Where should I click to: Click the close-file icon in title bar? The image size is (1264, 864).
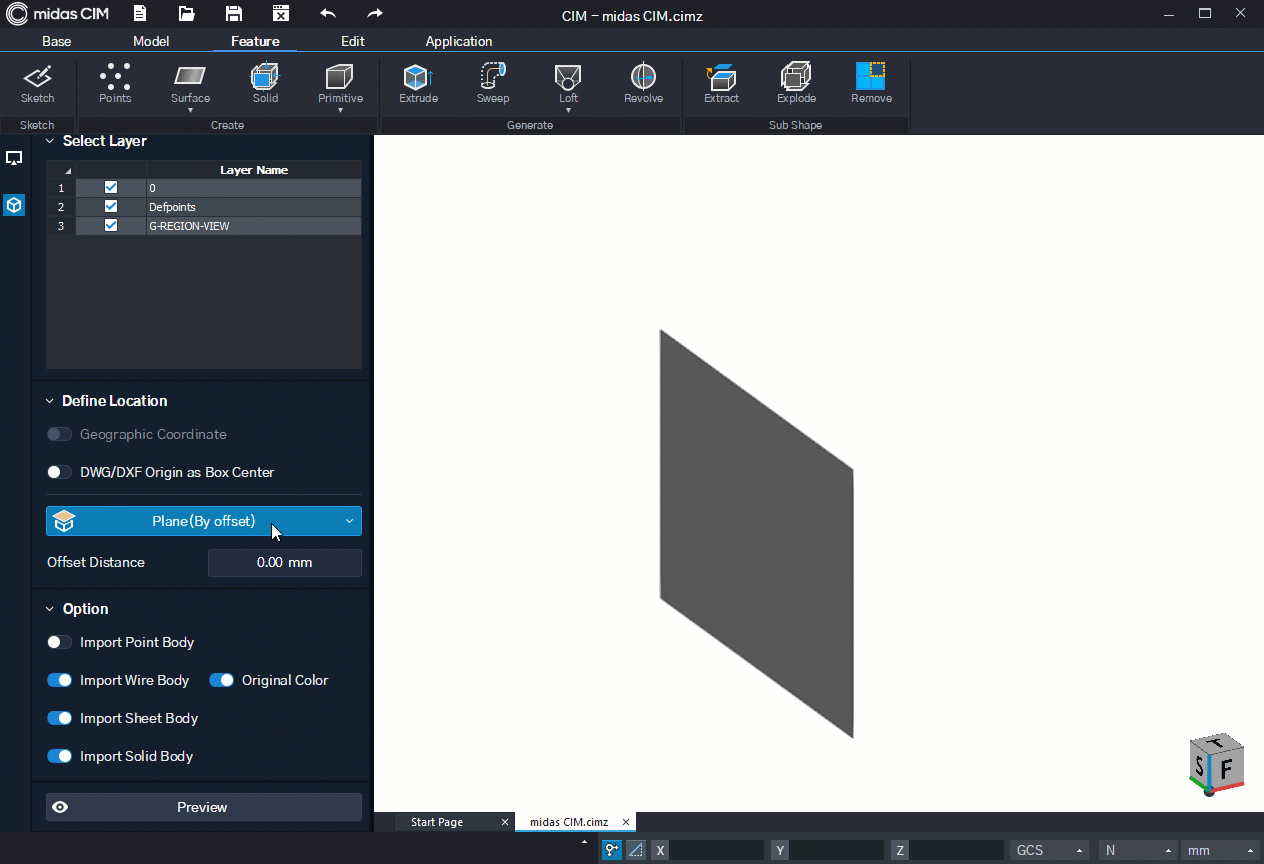click(x=281, y=14)
